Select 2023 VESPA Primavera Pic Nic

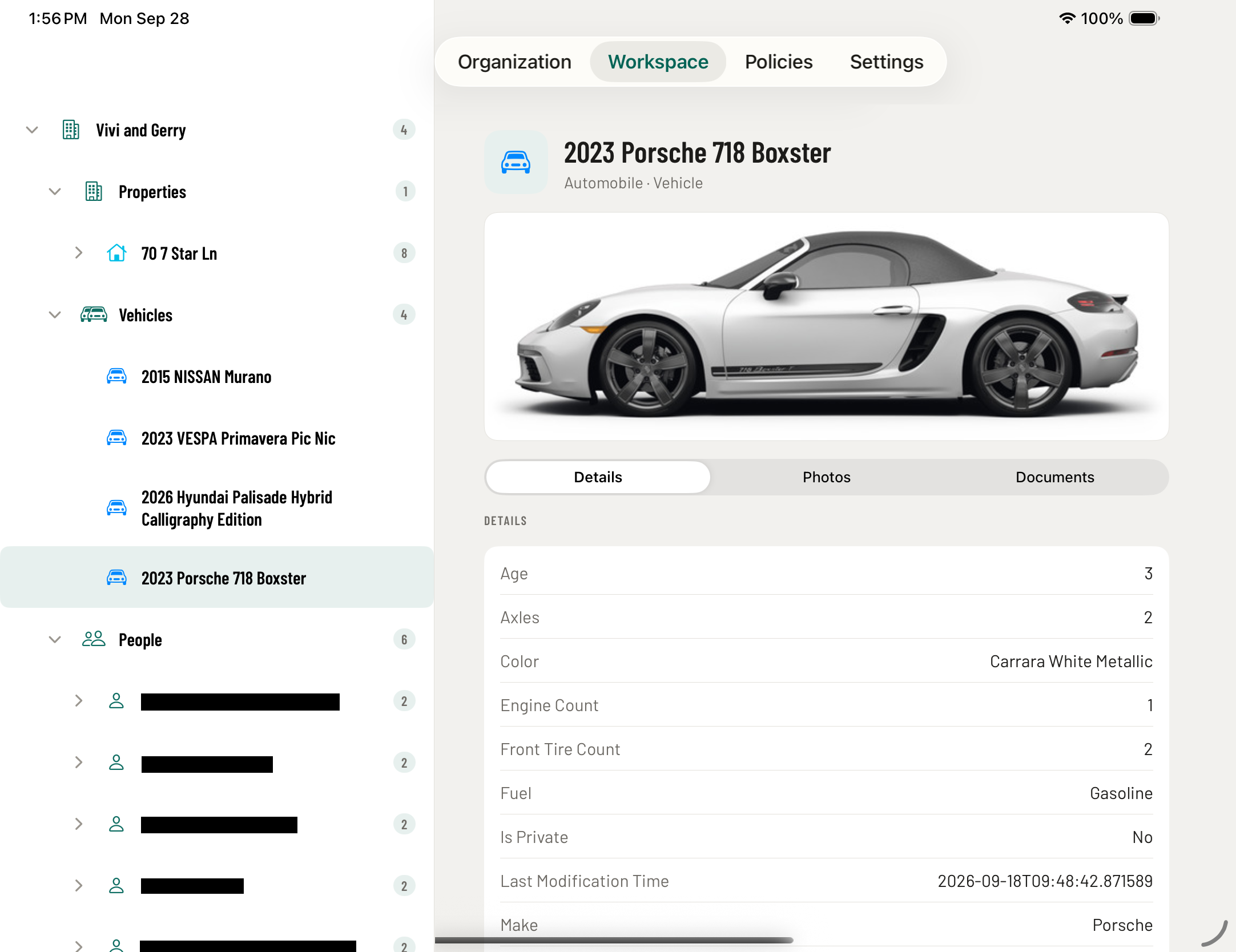217,438
